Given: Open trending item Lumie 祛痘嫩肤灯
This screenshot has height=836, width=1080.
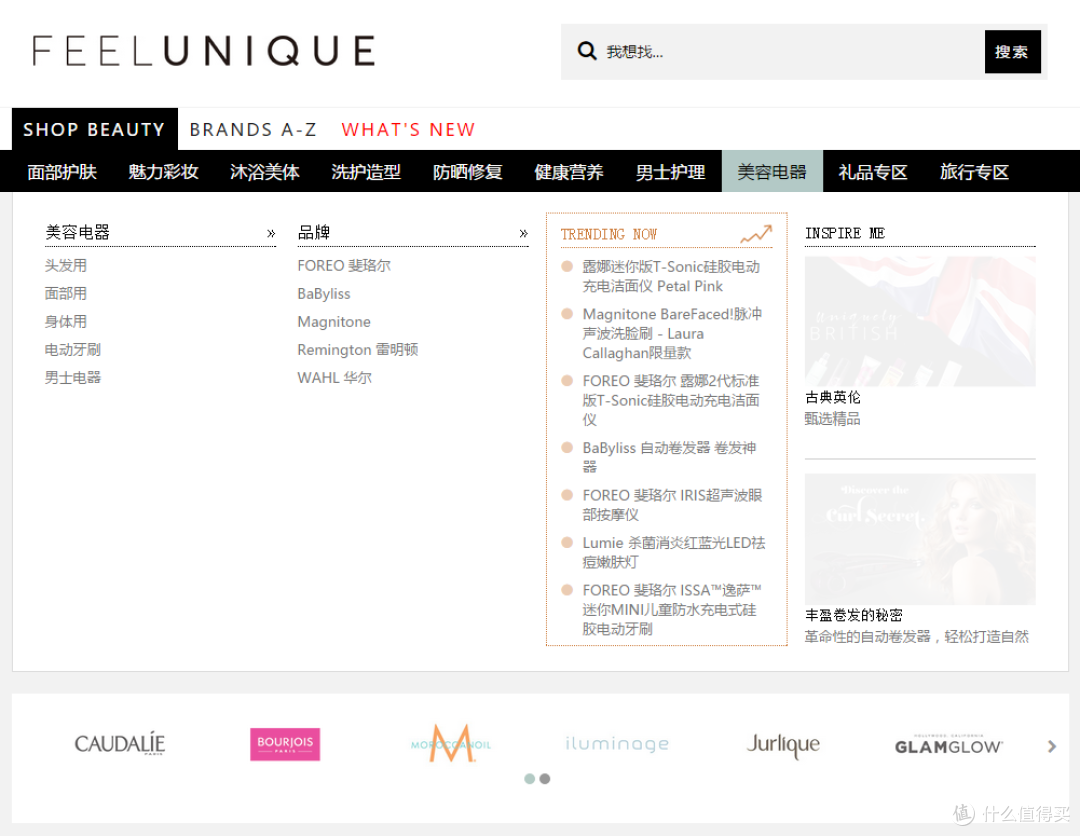Looking at the screenshot, I should [x=674, y=552].
